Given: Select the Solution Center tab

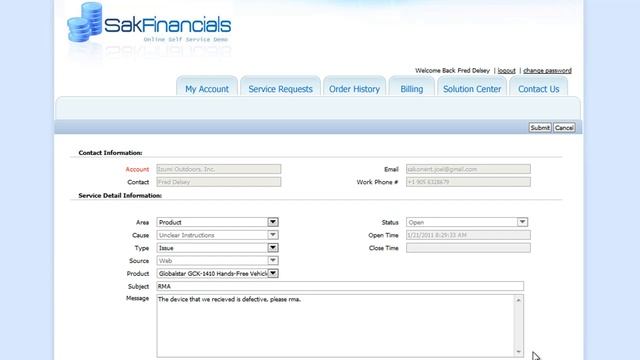Looking at the screenshot, I should click(472, 87).
